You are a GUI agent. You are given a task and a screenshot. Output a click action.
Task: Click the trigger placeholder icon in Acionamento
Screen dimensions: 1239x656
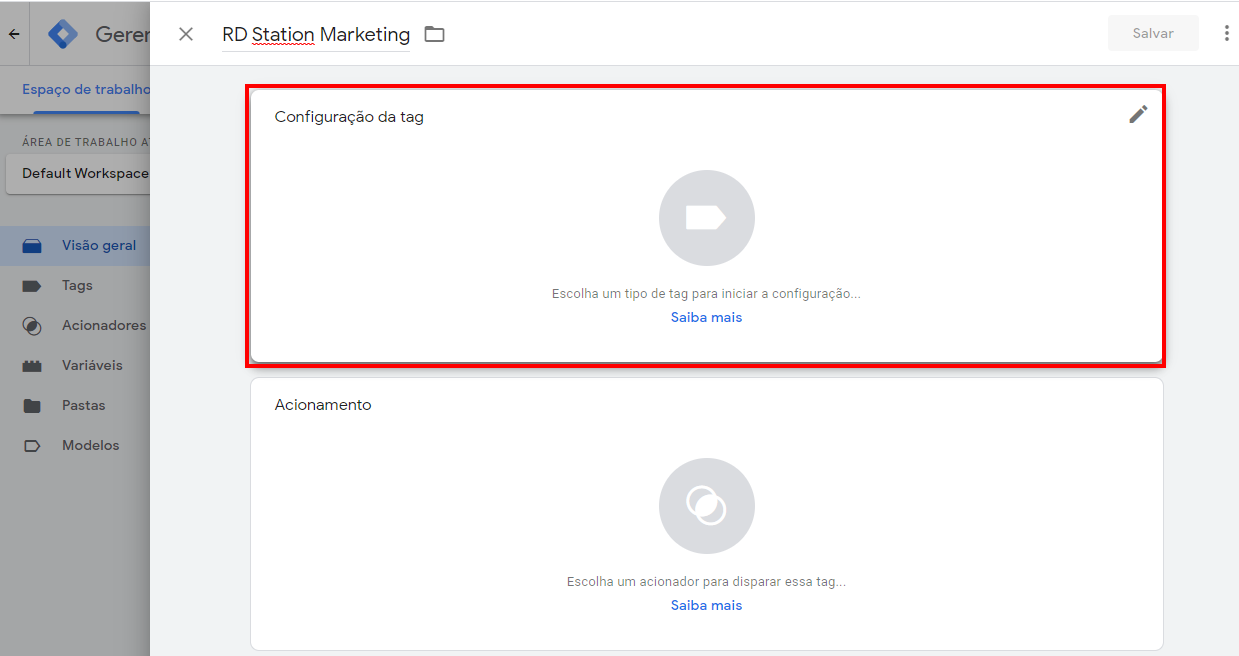(x=706, y=506)
